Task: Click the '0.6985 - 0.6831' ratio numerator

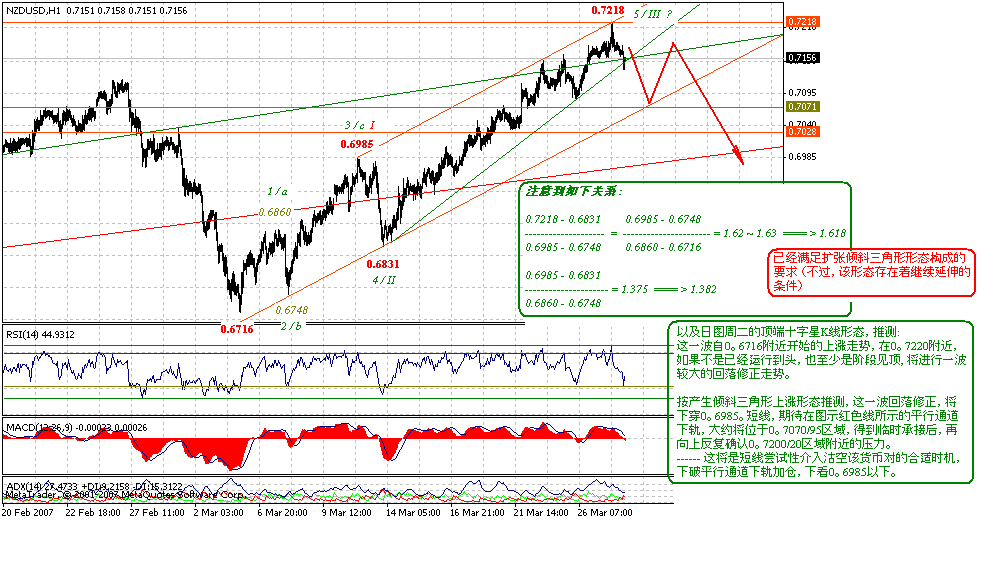Action: [563, 275]
